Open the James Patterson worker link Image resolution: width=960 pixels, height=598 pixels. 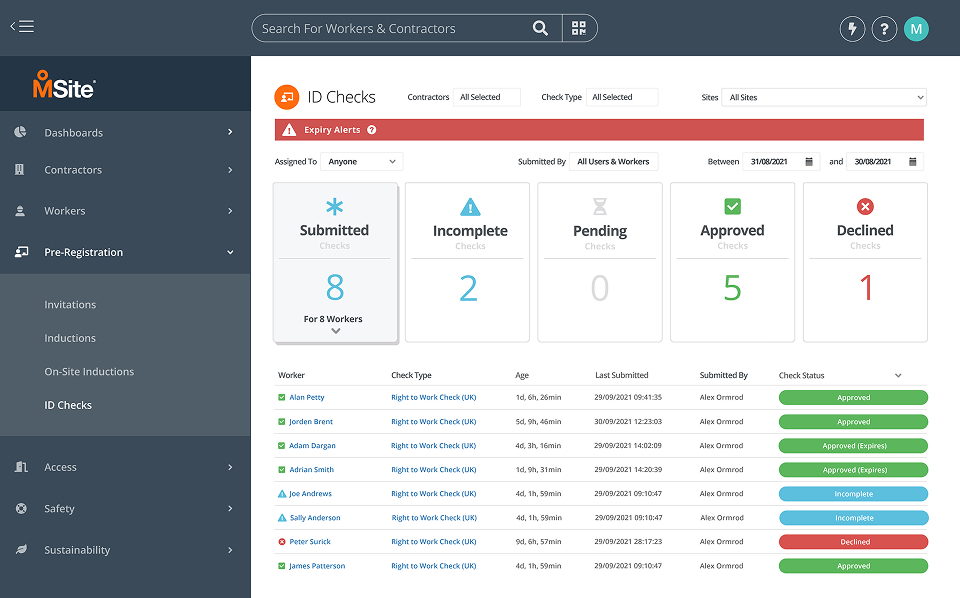point(317,566)
